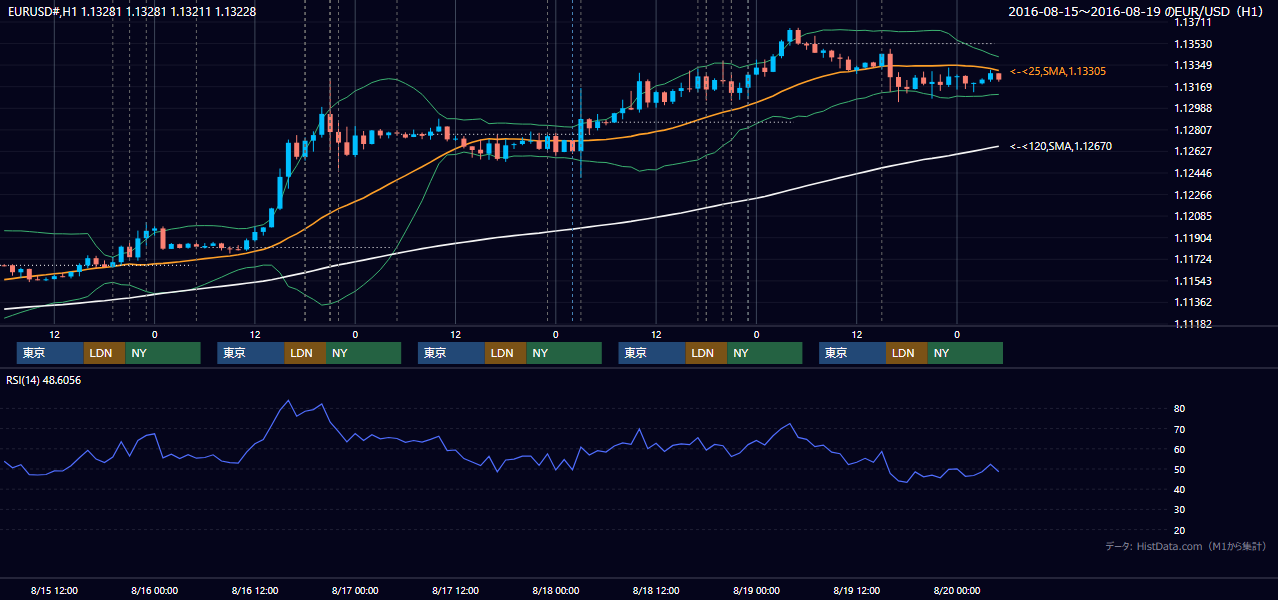
Task: Click the 8/17 12:00 date label
Action: point(456,590)
